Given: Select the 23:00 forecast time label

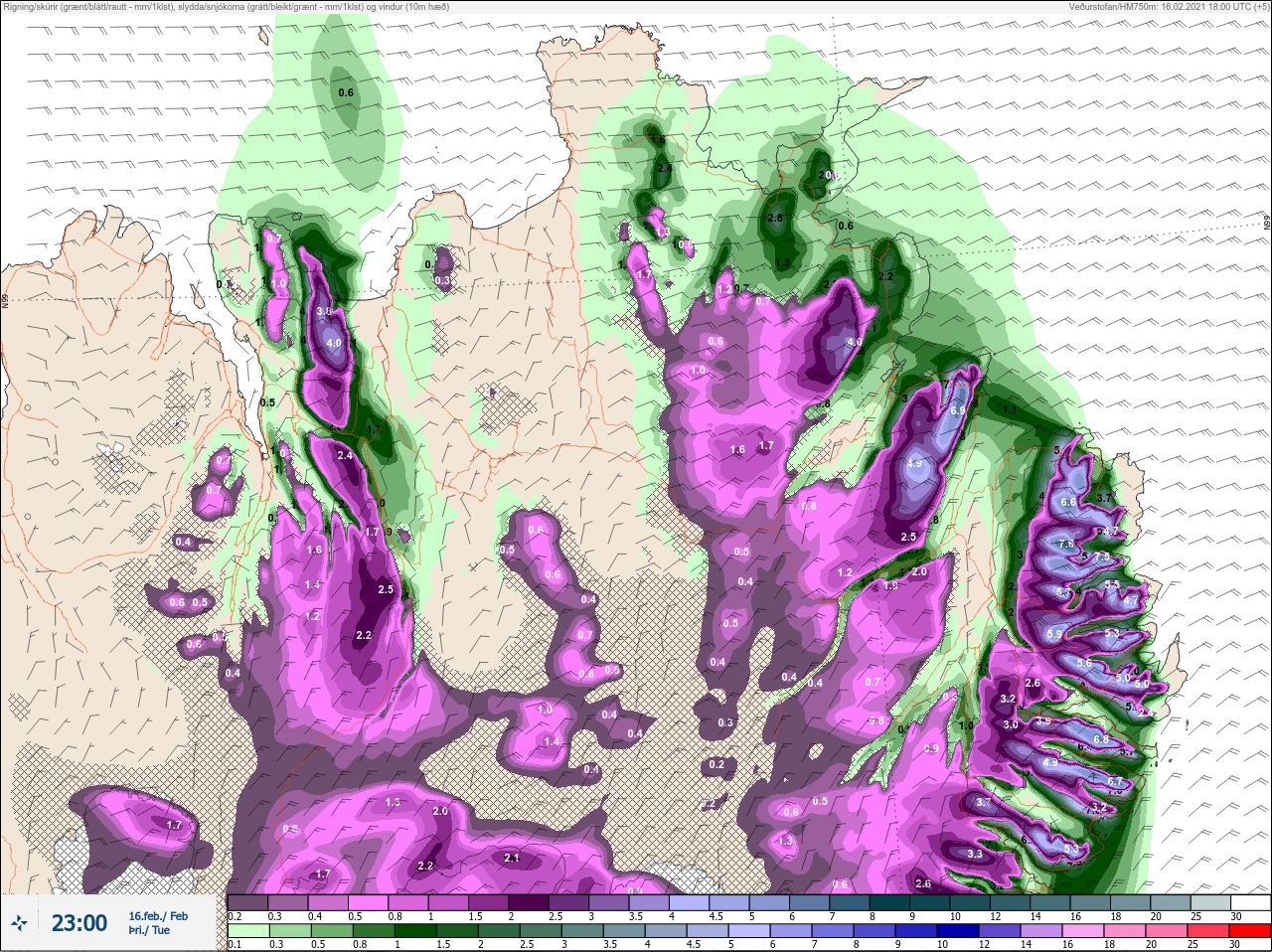Looking at the screenshot, I should point(79,923).
